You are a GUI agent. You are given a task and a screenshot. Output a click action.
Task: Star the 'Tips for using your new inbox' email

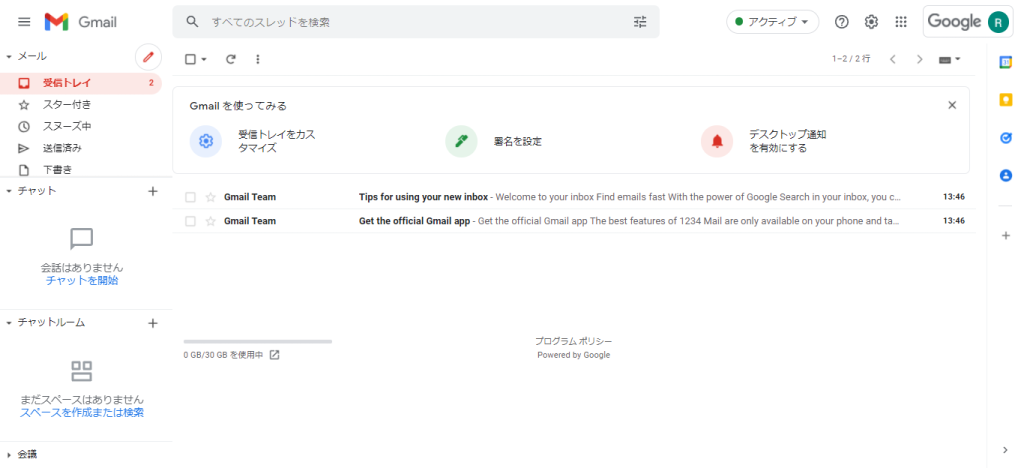(x=210, y=197)
